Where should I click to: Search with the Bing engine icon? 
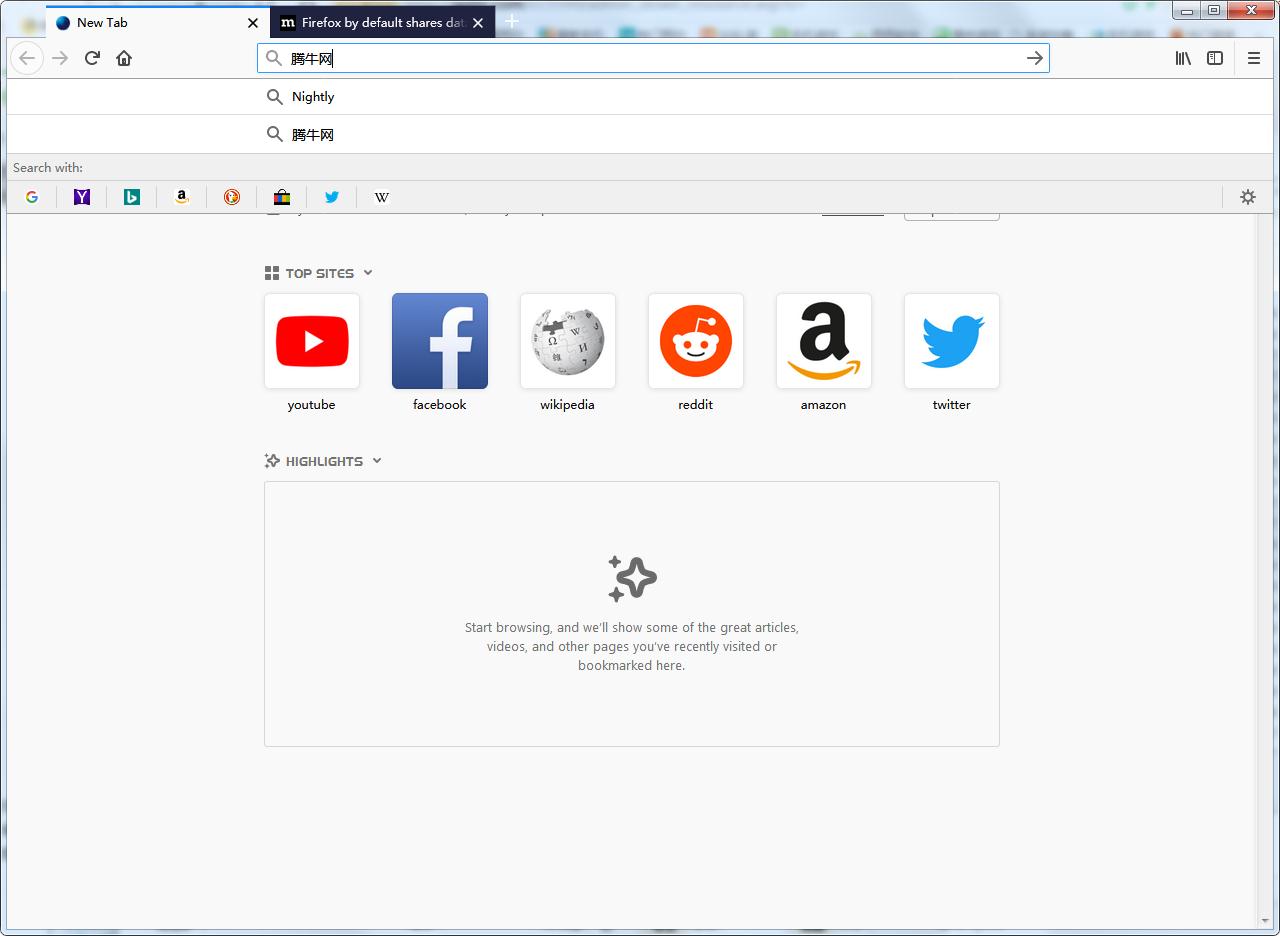coord(132,197)
